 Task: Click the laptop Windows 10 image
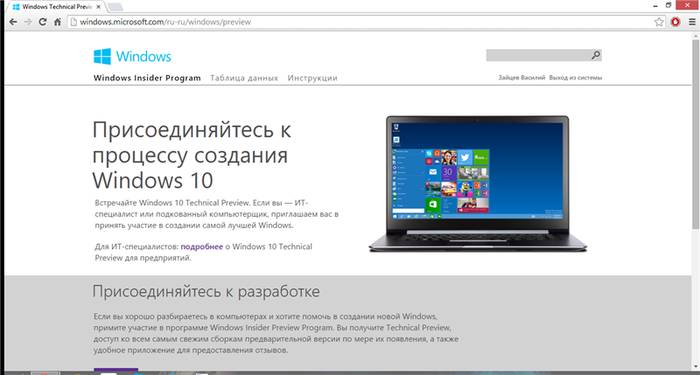point(478,184)
